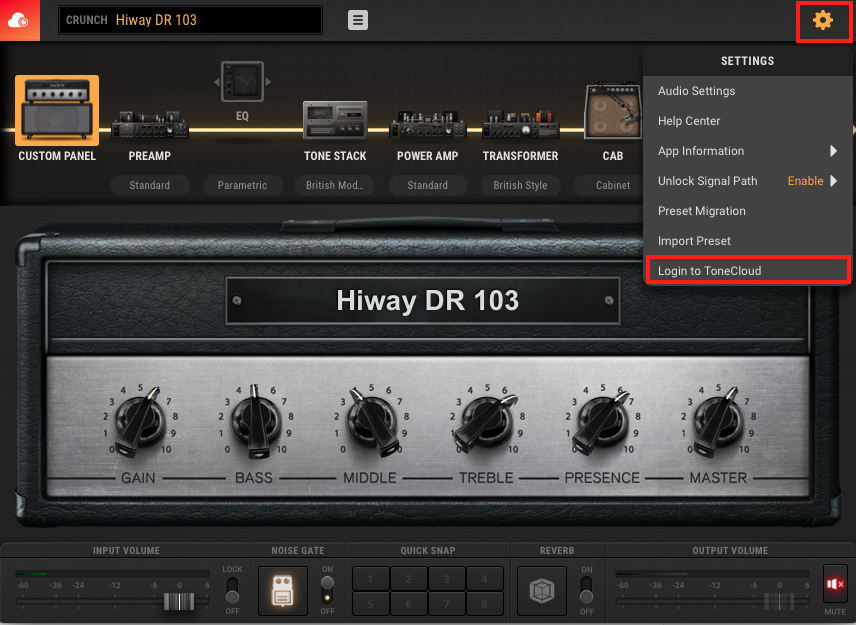Image resolution: width=856 pixels, height=625 pixels.
Task: Select the Custom Panel amp module
Action: tap(57, 110)
